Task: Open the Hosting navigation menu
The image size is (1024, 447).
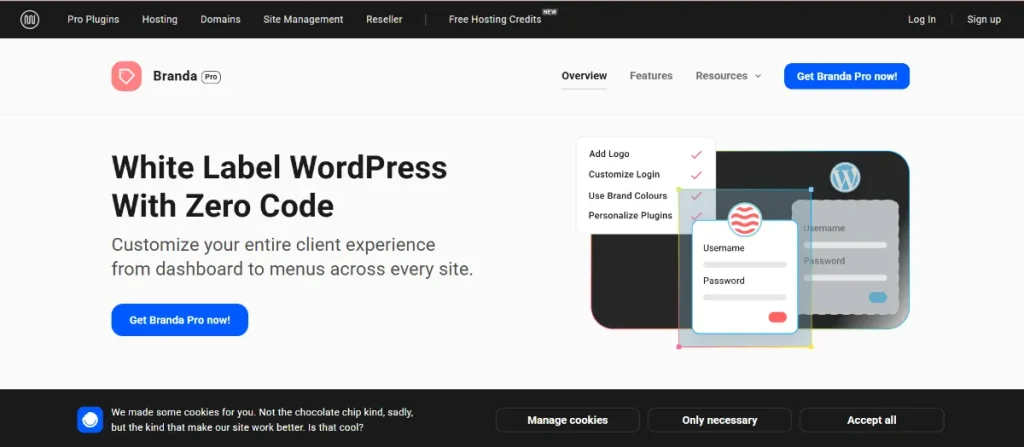Action: pos(159,19)
